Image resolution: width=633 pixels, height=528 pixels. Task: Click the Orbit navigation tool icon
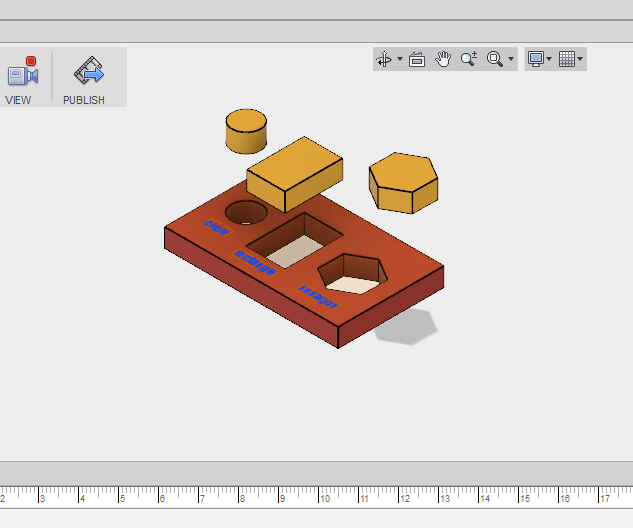click(x=384, y=59)
